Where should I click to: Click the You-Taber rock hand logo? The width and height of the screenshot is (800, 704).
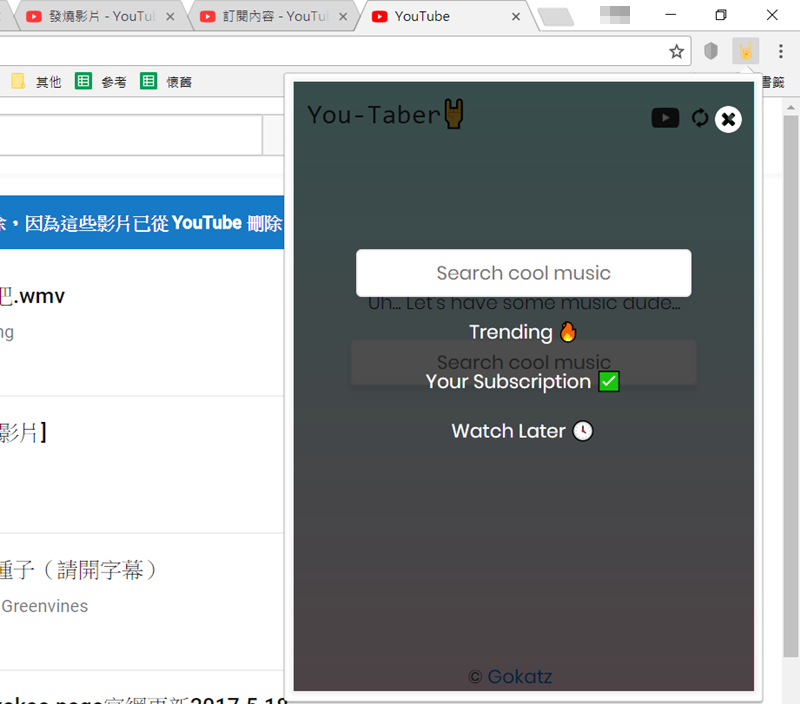click(x=454, y=114)
